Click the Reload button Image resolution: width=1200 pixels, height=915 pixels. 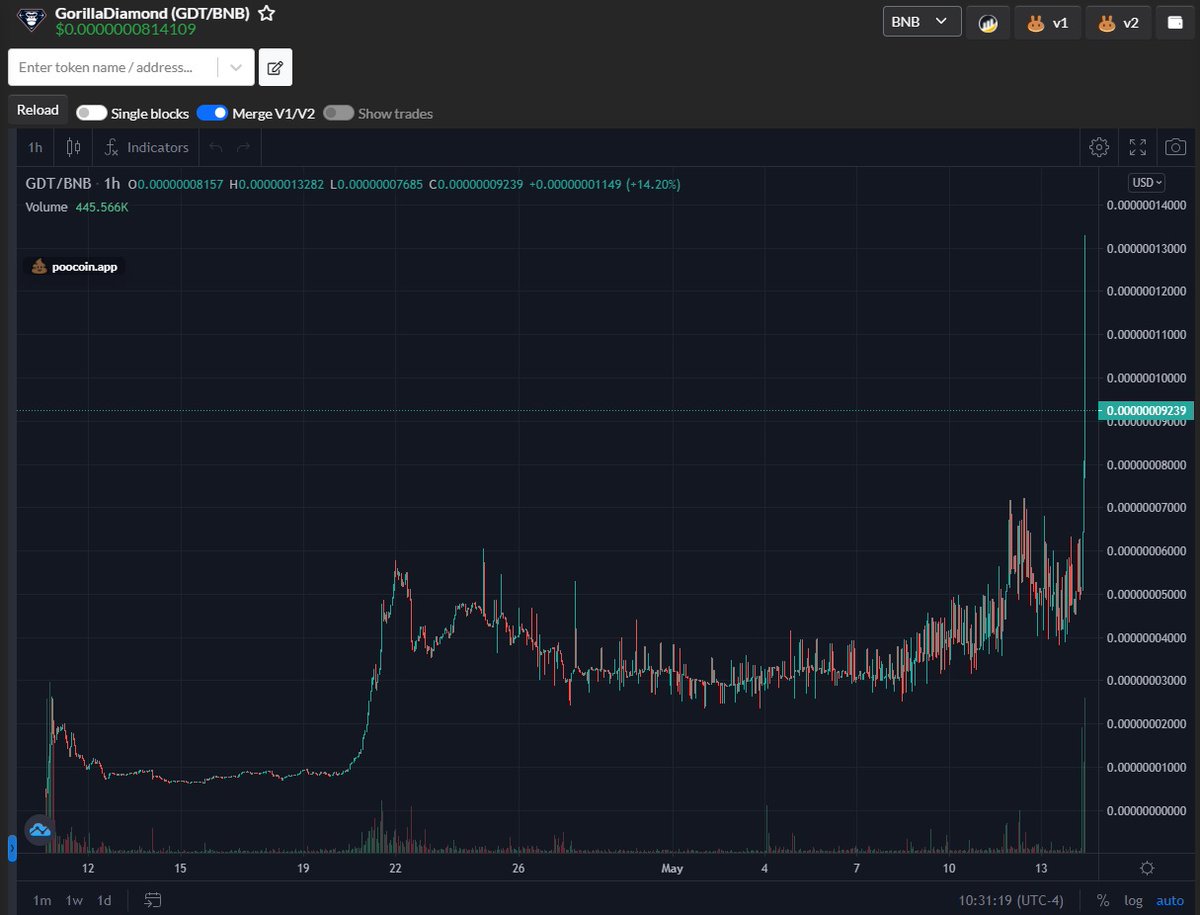point(38,109)
